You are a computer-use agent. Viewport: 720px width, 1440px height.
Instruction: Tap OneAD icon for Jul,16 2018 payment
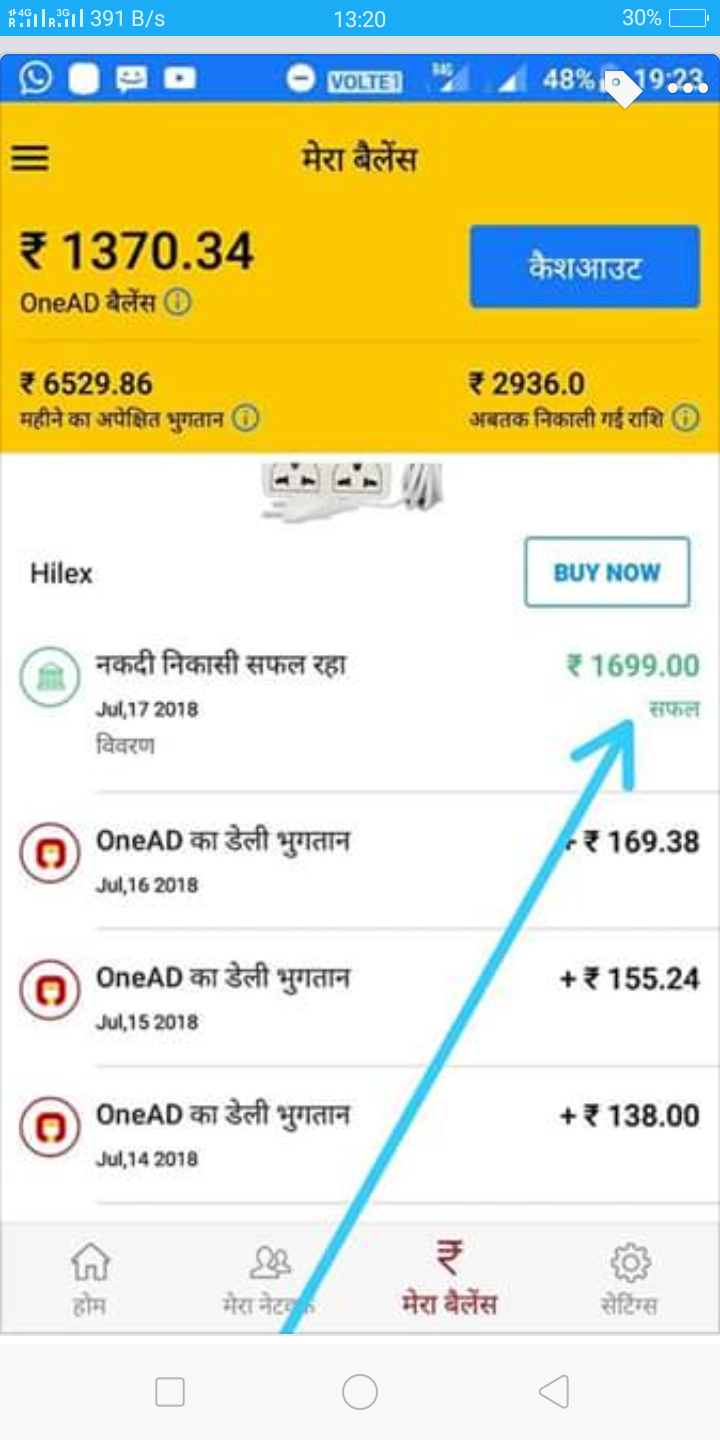(x=50, y=853)
